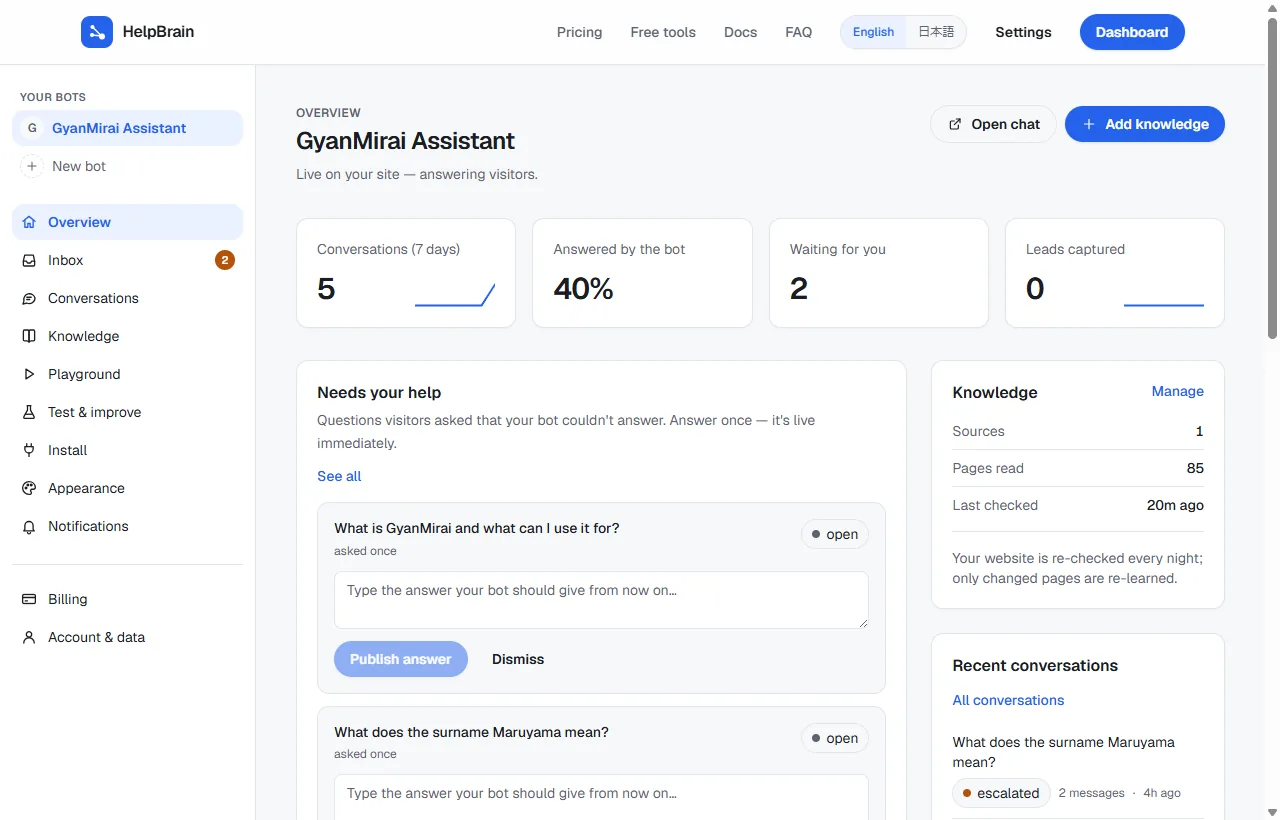Click the plus icon beside New bot
This screenshot has width=1280, height=820.
tap(32, 166)
